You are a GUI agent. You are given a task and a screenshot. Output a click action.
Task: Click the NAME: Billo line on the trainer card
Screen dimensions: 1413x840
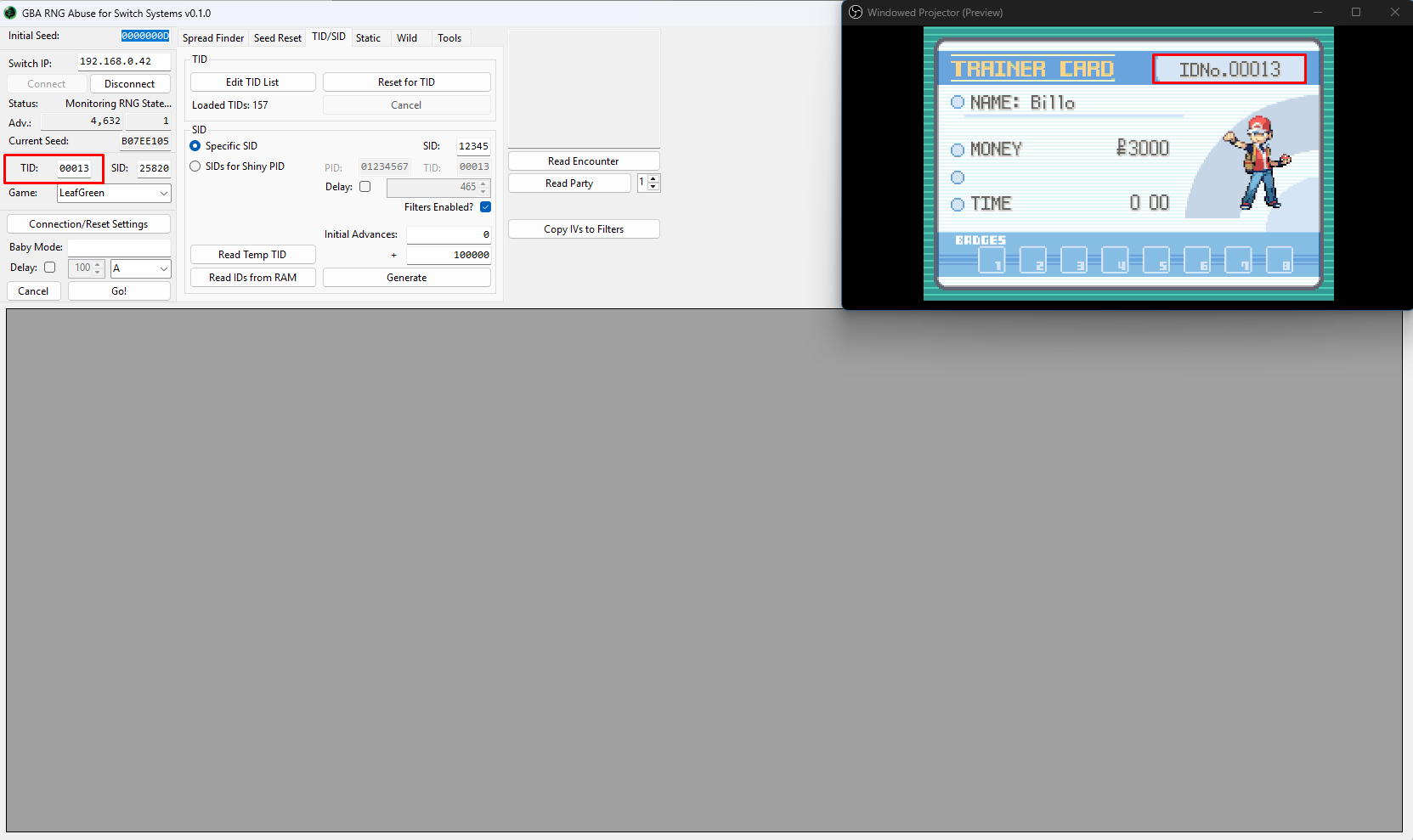pyautogui.click(x=1022, y=103)
